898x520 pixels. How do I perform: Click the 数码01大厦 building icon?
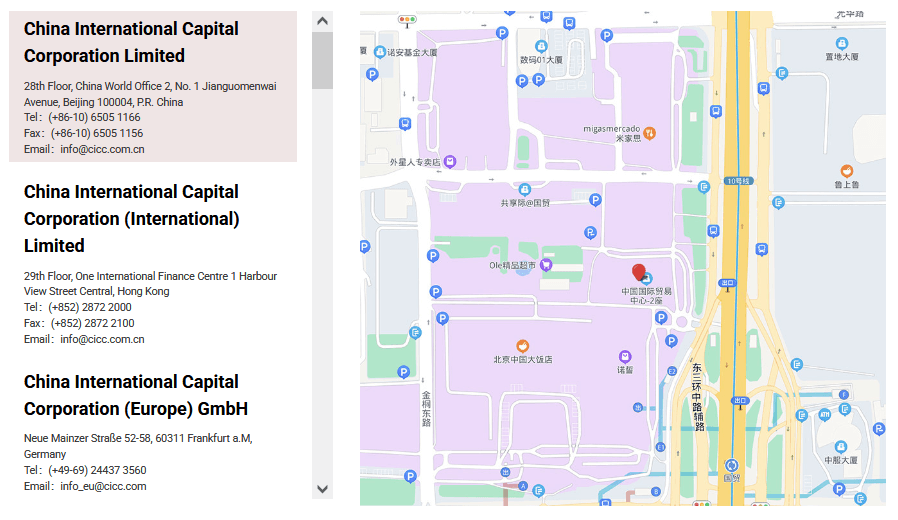541,46
